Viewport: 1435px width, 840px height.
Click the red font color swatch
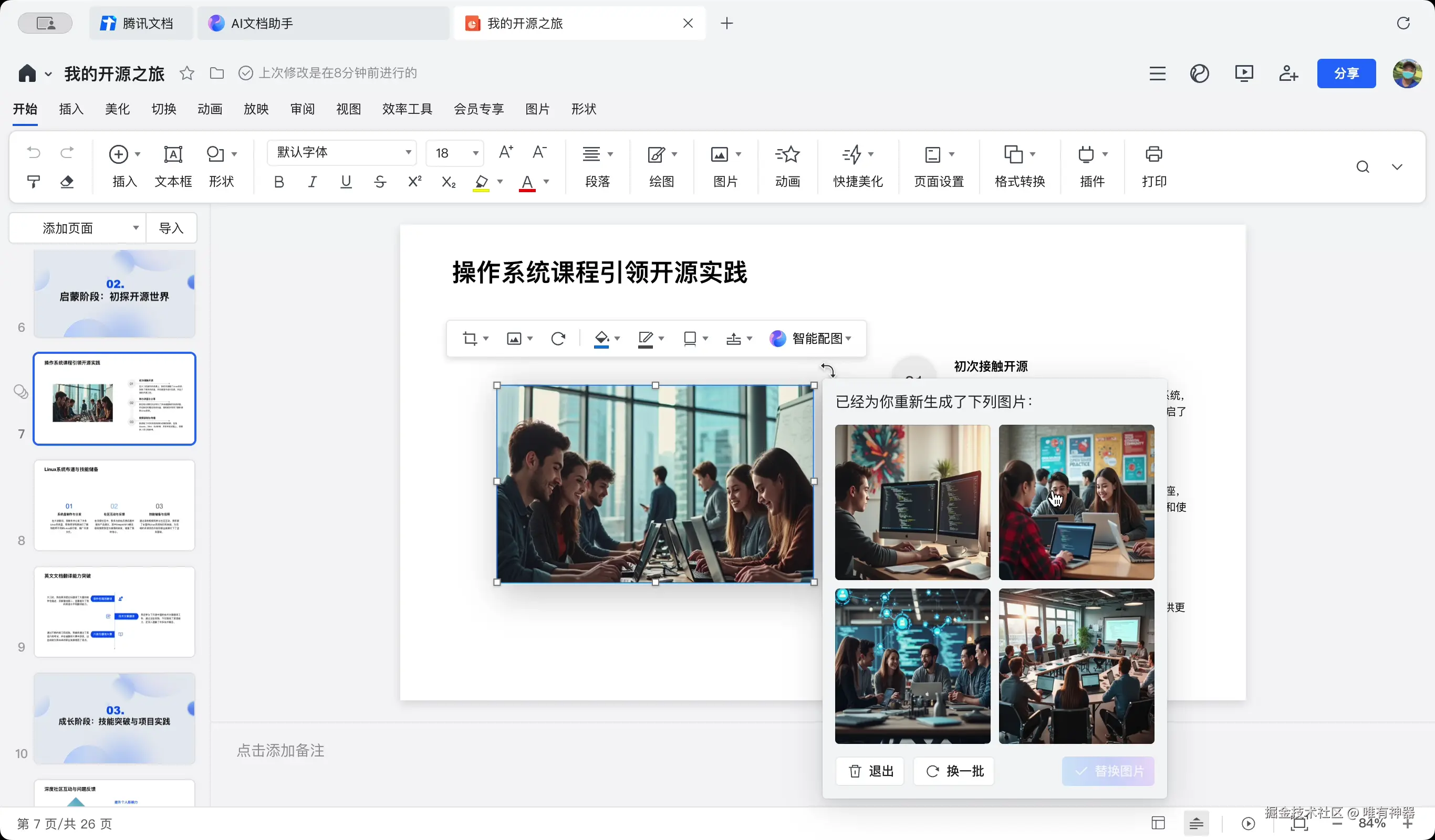[527, 183]
